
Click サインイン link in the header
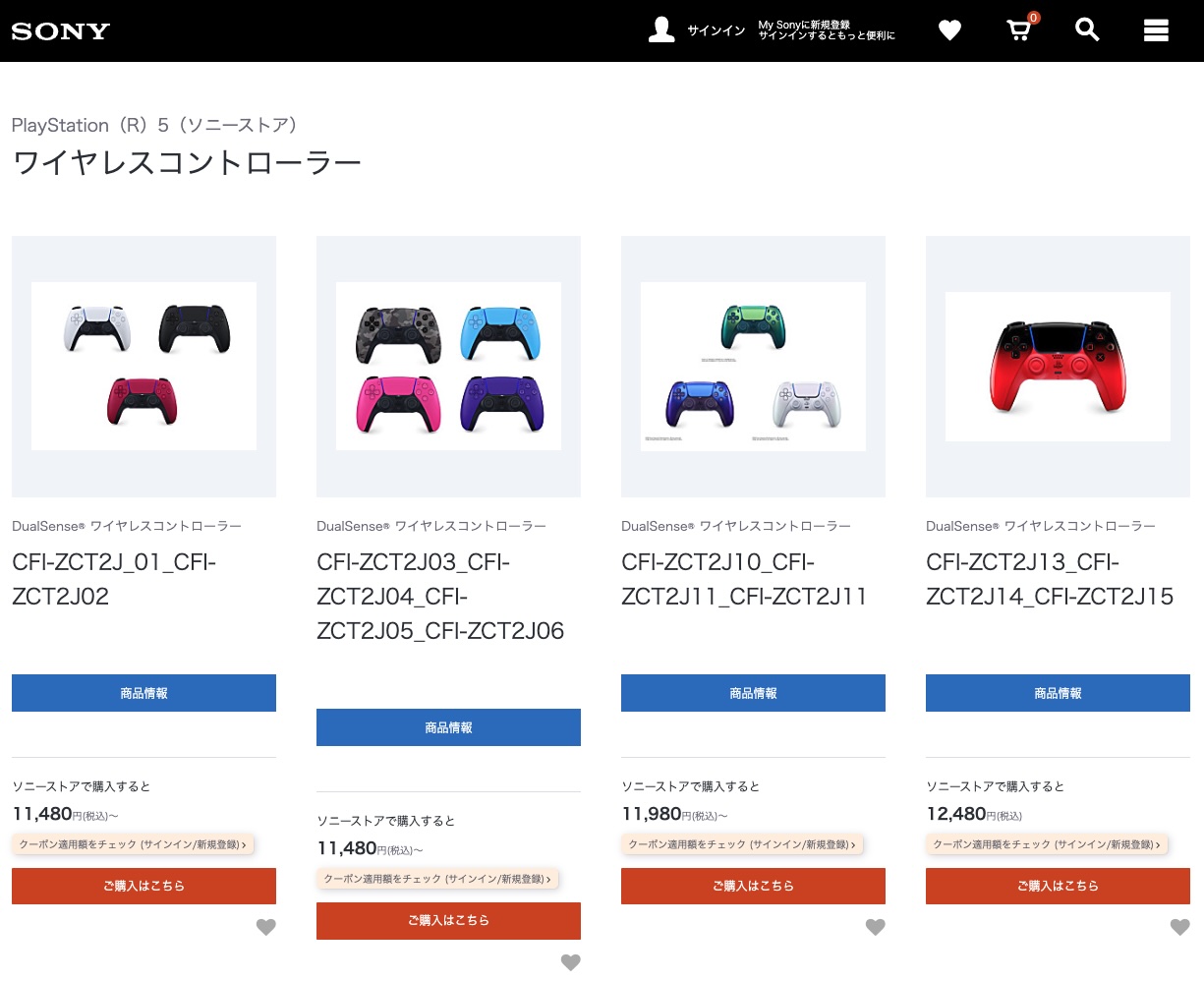(x=716, y=31)
